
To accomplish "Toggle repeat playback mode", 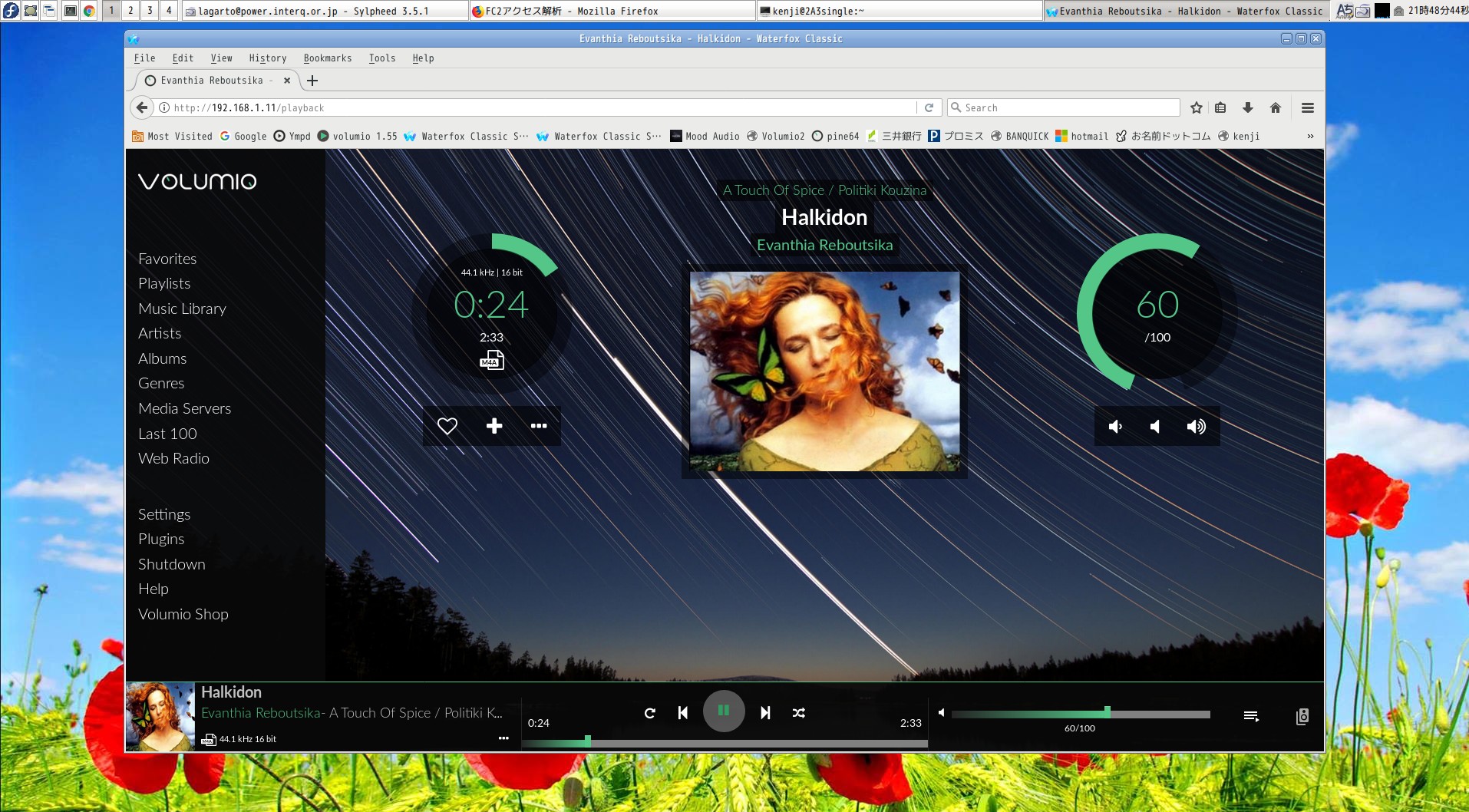I will point(650,713).
